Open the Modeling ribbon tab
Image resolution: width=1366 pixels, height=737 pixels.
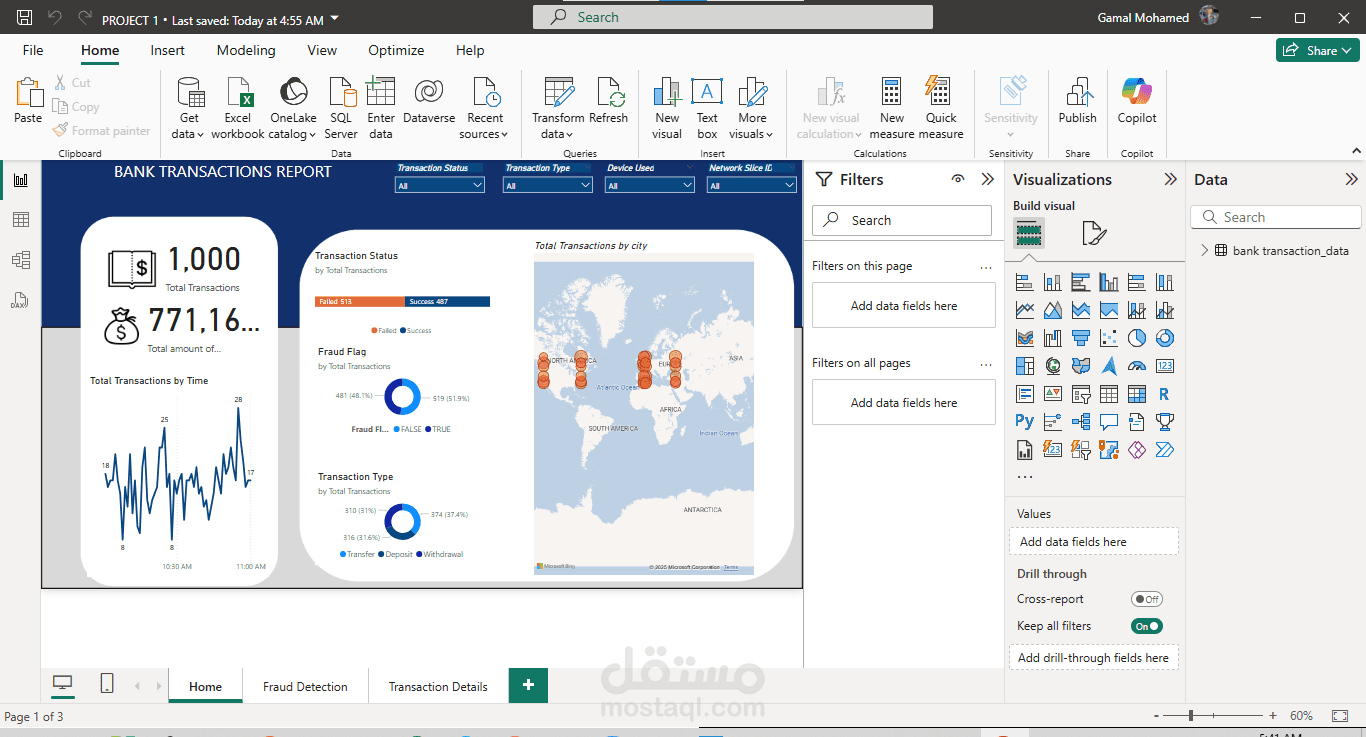coord(246,50)
